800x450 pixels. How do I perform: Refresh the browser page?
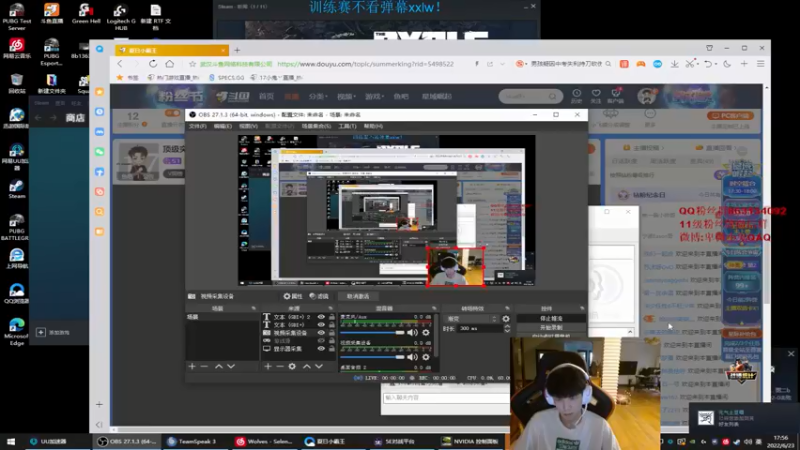[x=153, y=64]
